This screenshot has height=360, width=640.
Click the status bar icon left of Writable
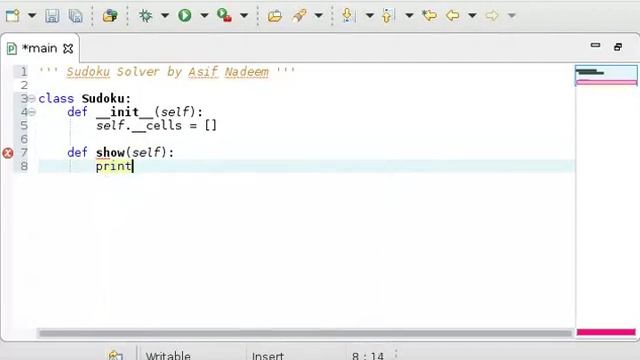click(116, 355)
